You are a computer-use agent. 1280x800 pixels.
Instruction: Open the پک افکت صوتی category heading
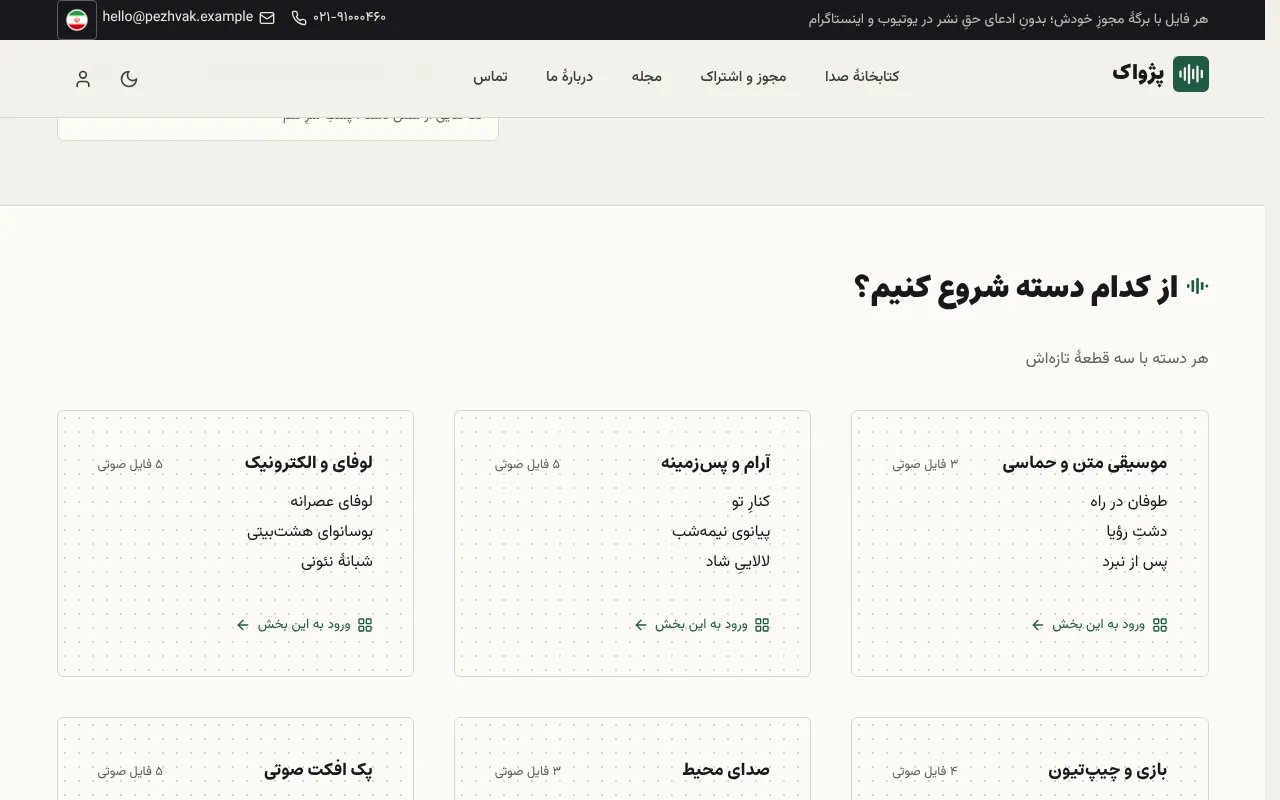pos(318,770)
